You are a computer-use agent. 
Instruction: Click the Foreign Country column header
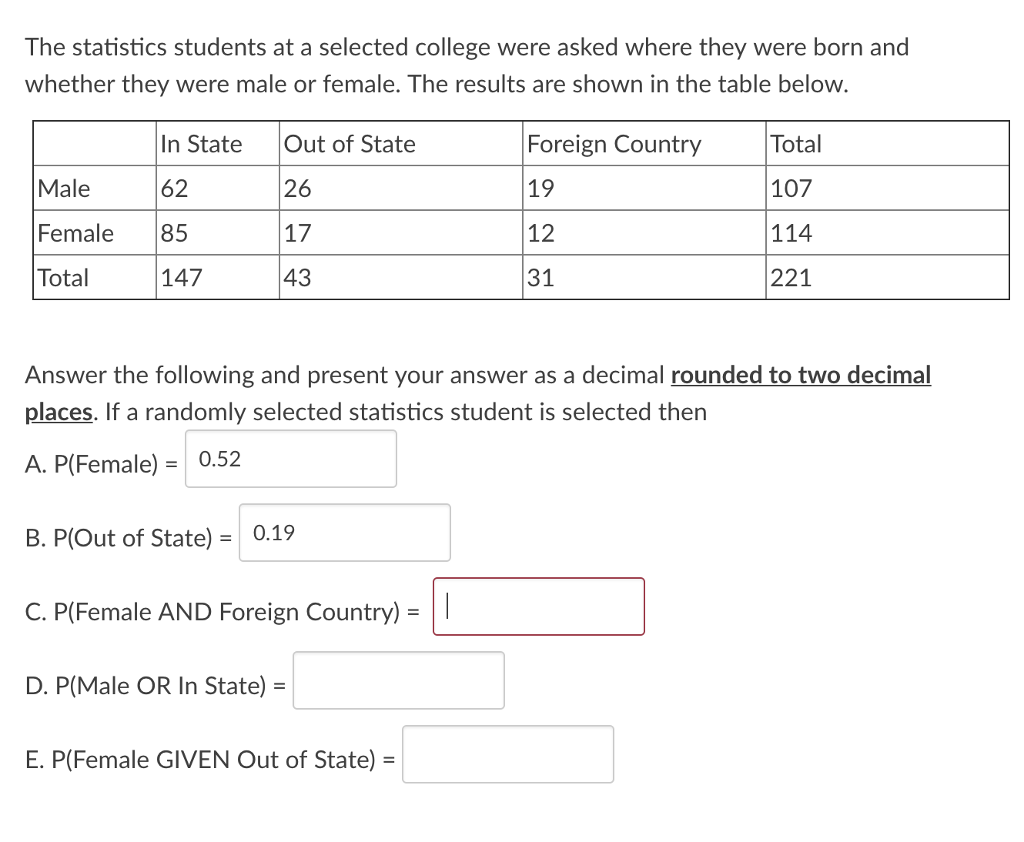pyautogui.click(x=613, y=144)
